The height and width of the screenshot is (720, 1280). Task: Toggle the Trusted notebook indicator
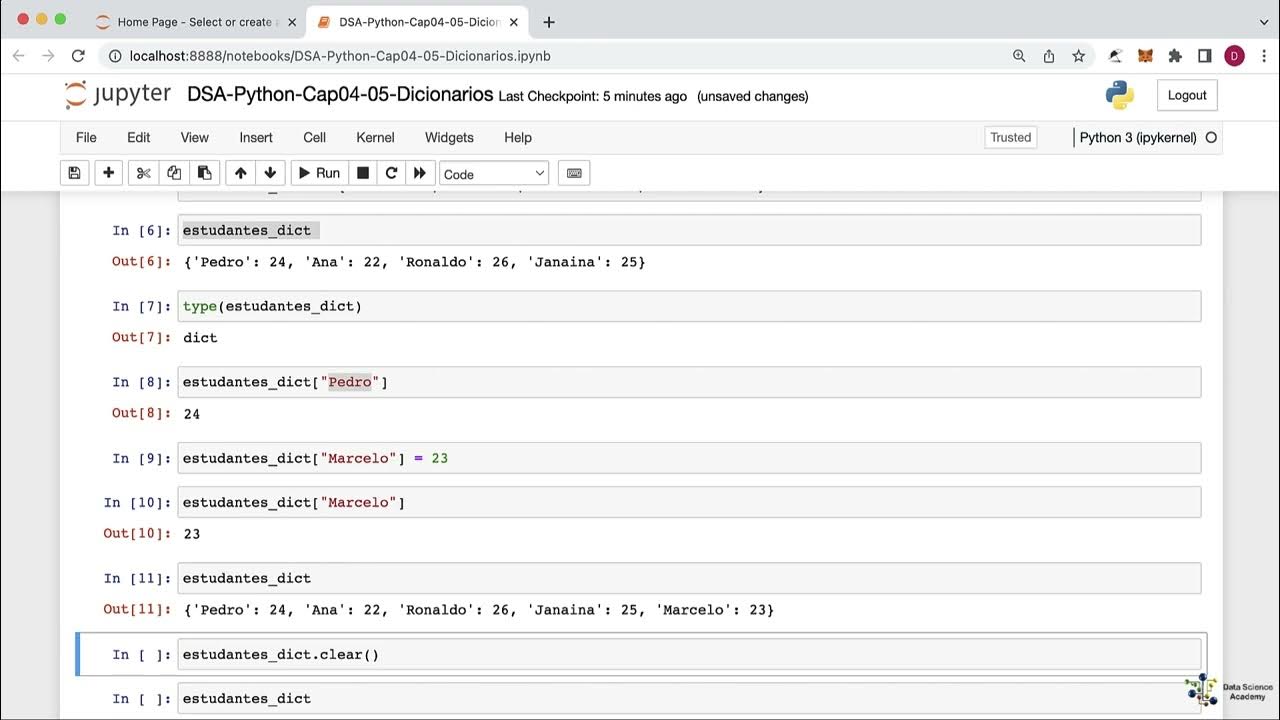[1010, 137]
